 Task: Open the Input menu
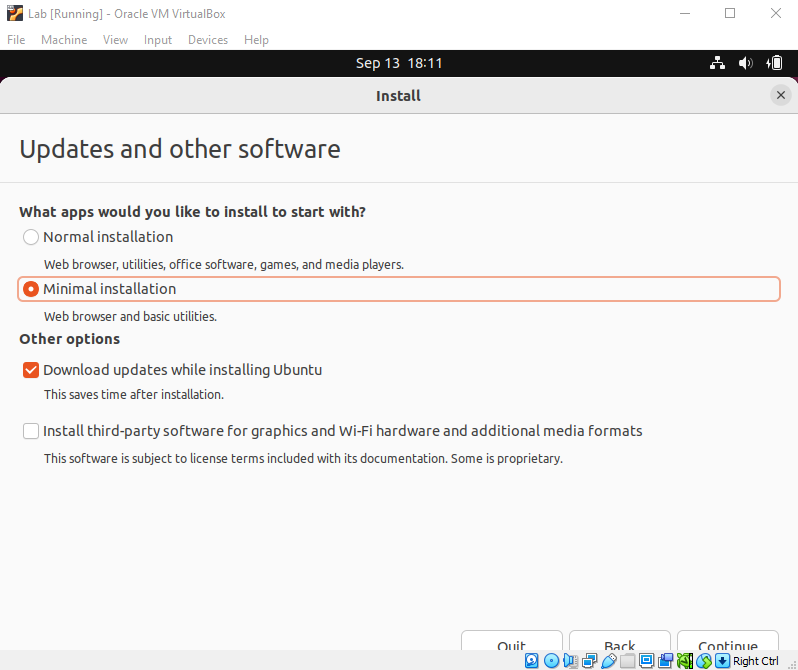pos(158,40)
